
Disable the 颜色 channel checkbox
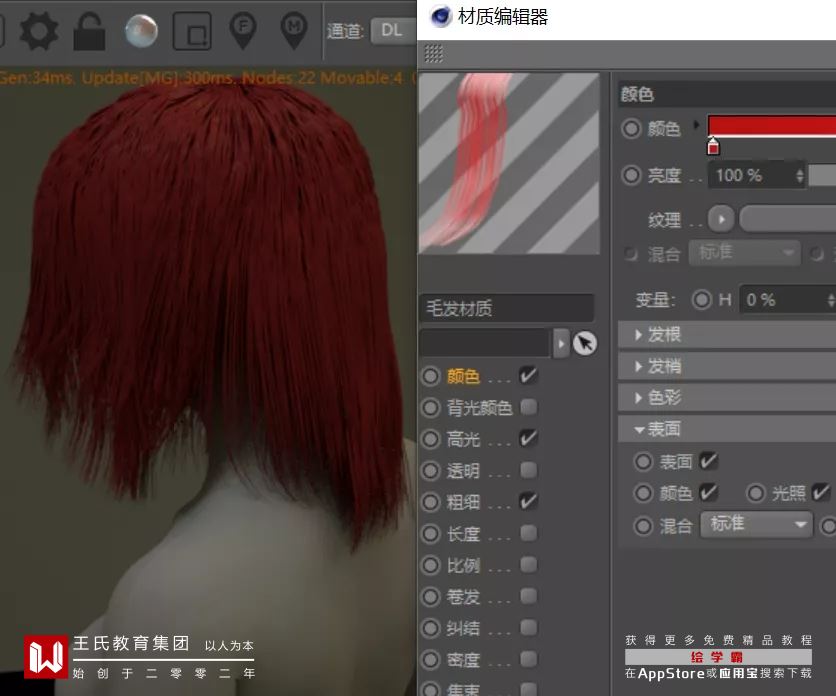point(528,375)
